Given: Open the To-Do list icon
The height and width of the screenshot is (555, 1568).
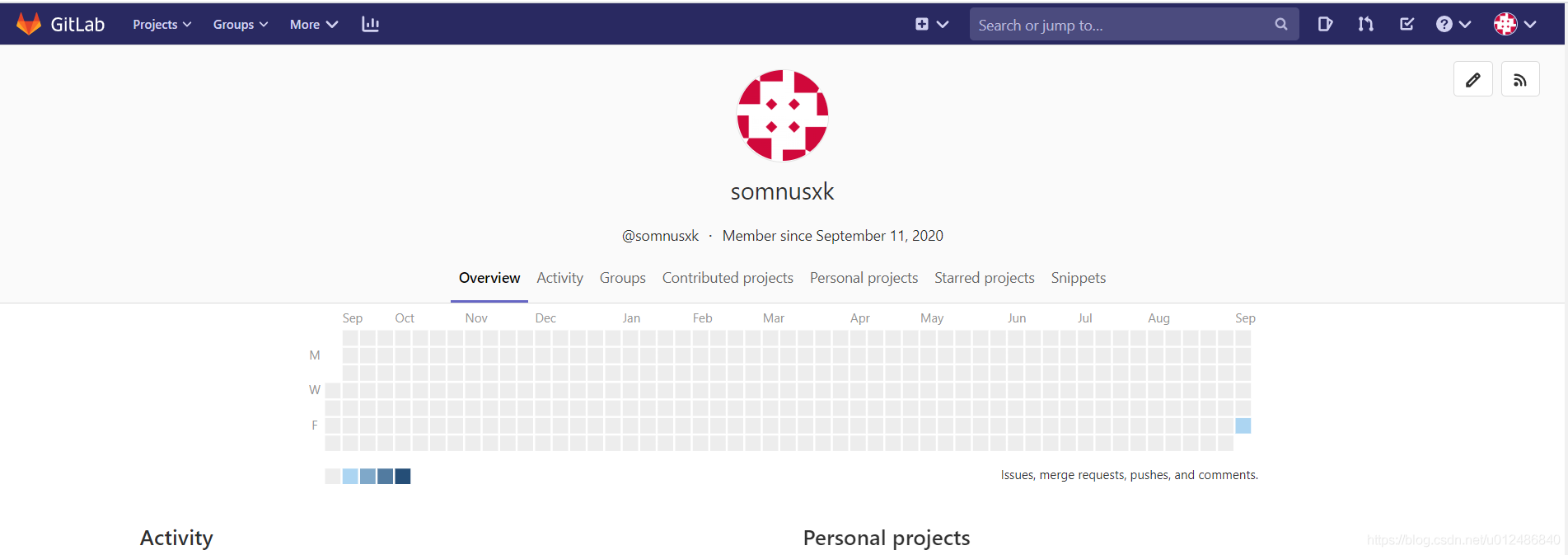Looking at the screenshot, I should click(1407, 25).
